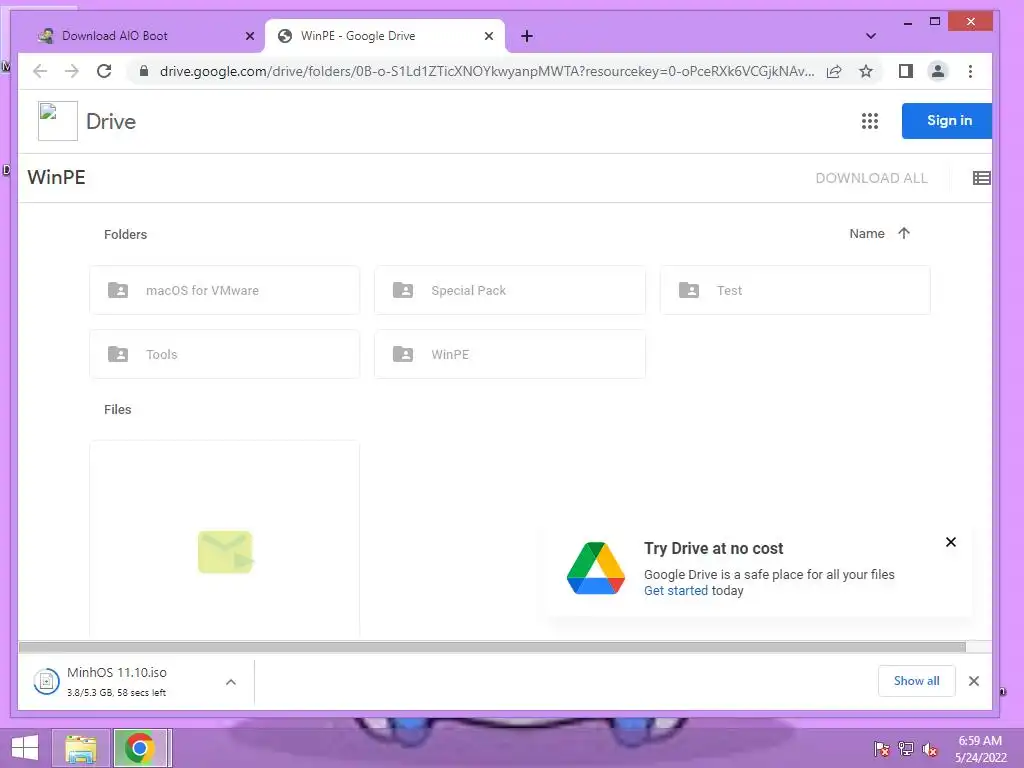The height and width of the screenshot is (768, 1024).
Task: Close the WinPE Google Drive tab
Action: click(x=488, y=36)
